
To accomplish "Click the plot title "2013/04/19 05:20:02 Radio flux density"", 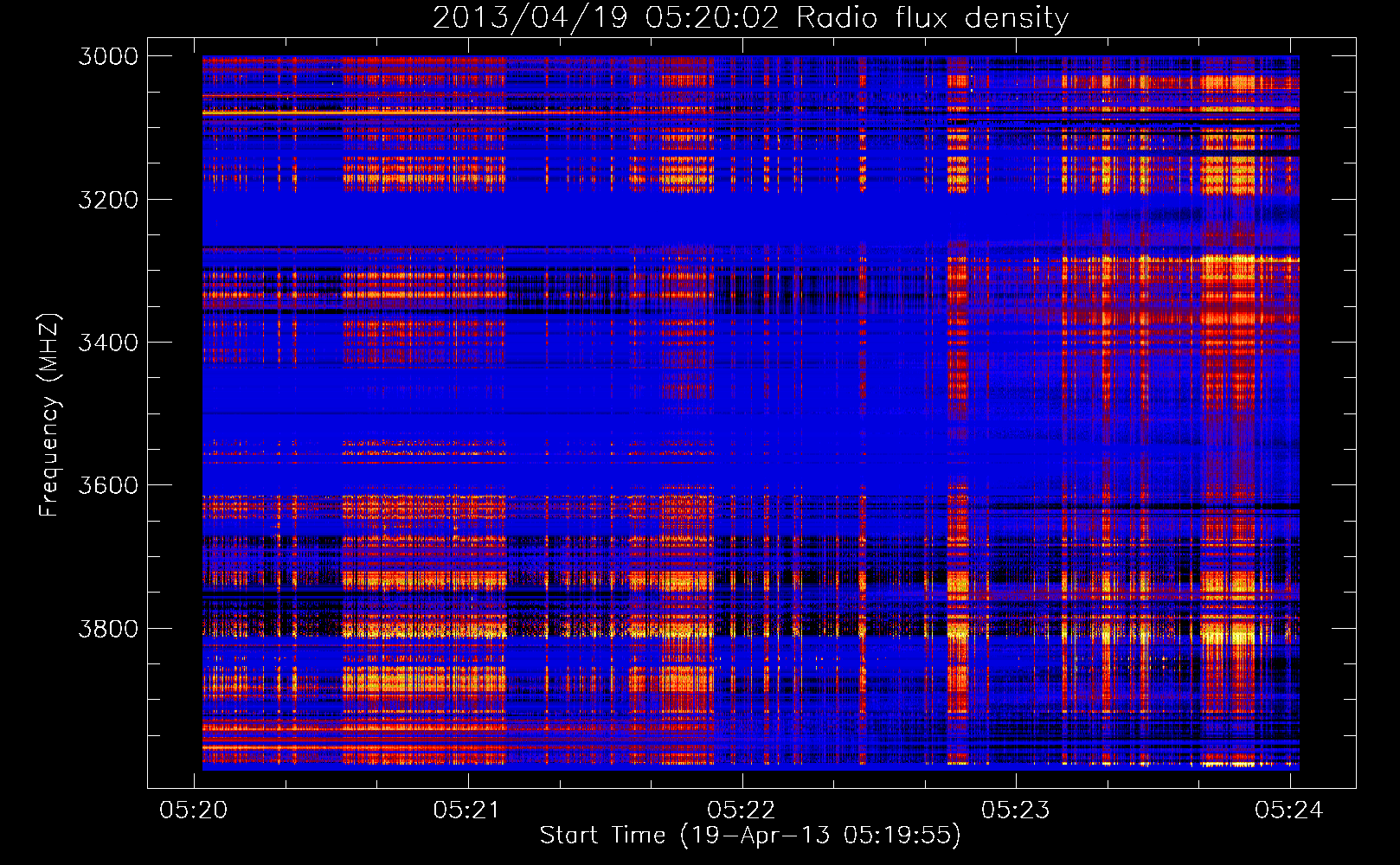I will click(751, 17).
